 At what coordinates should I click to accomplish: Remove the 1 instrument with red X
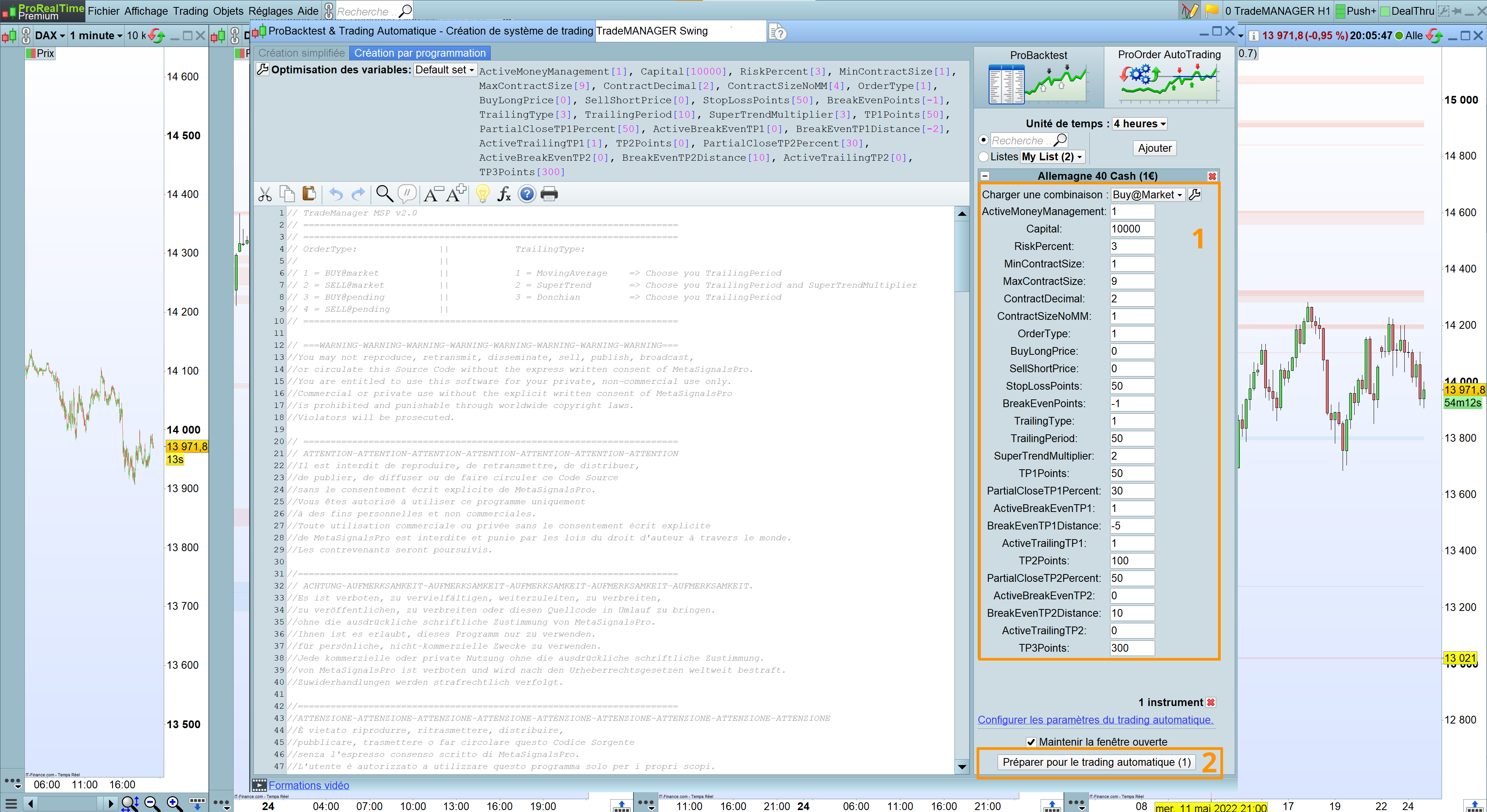click(1211, 702)
